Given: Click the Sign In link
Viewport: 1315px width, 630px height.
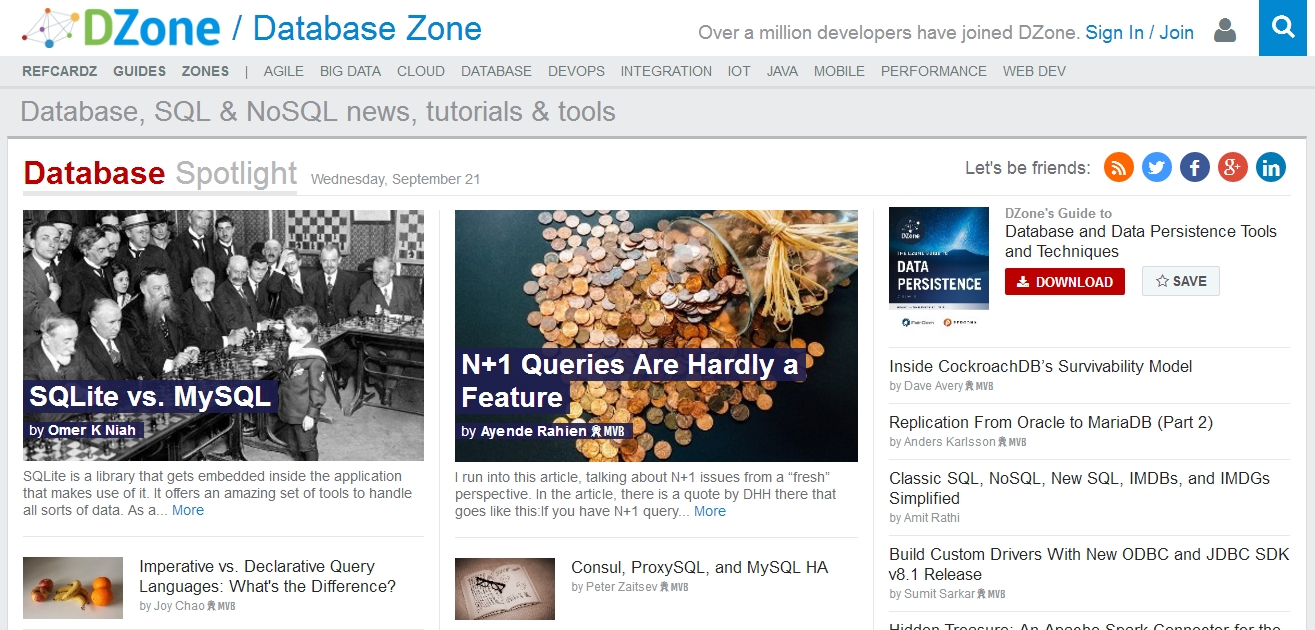Looking at the screenshot, I should [x=1114, y=32].
